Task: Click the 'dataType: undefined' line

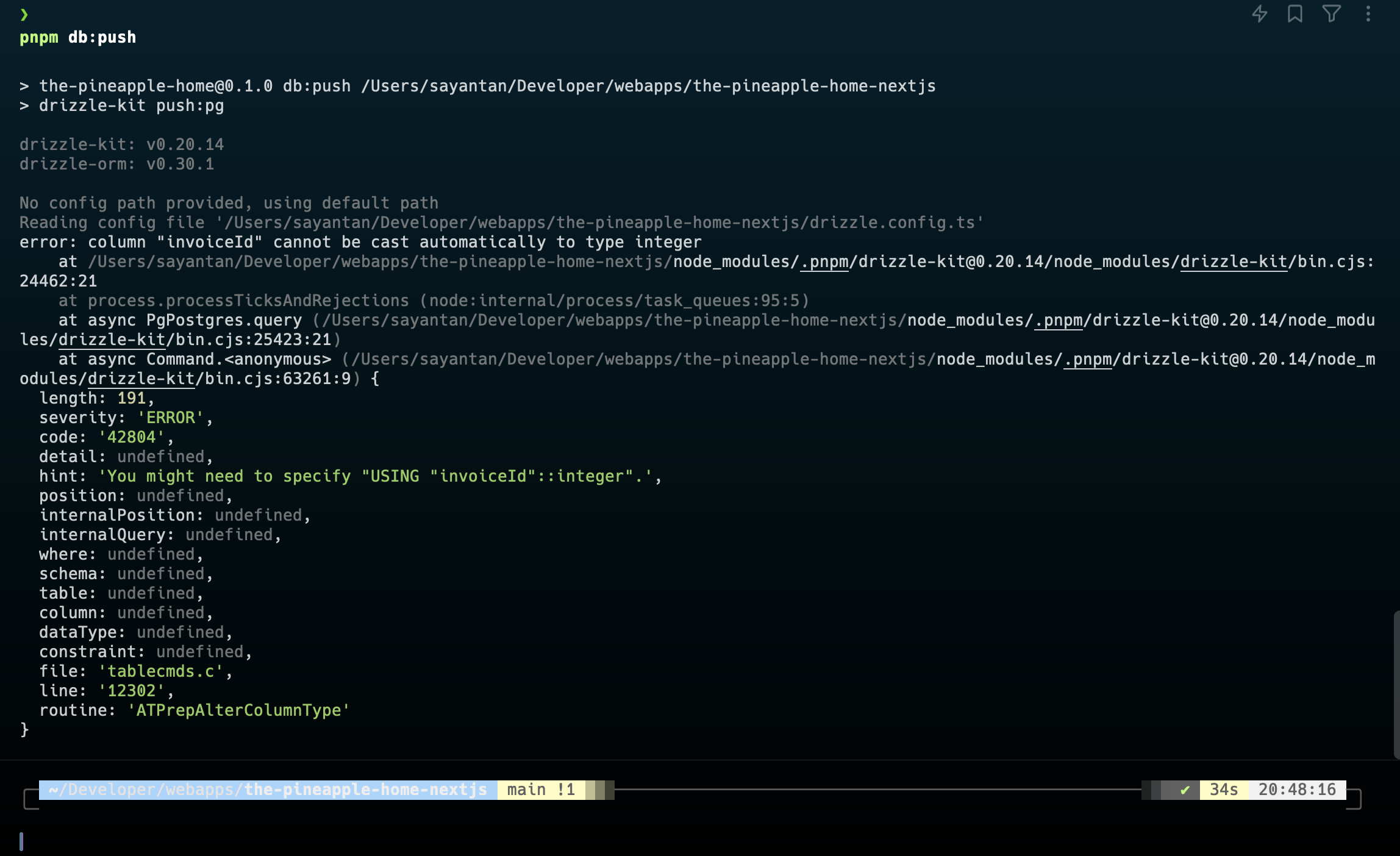Action: point(137,632)
